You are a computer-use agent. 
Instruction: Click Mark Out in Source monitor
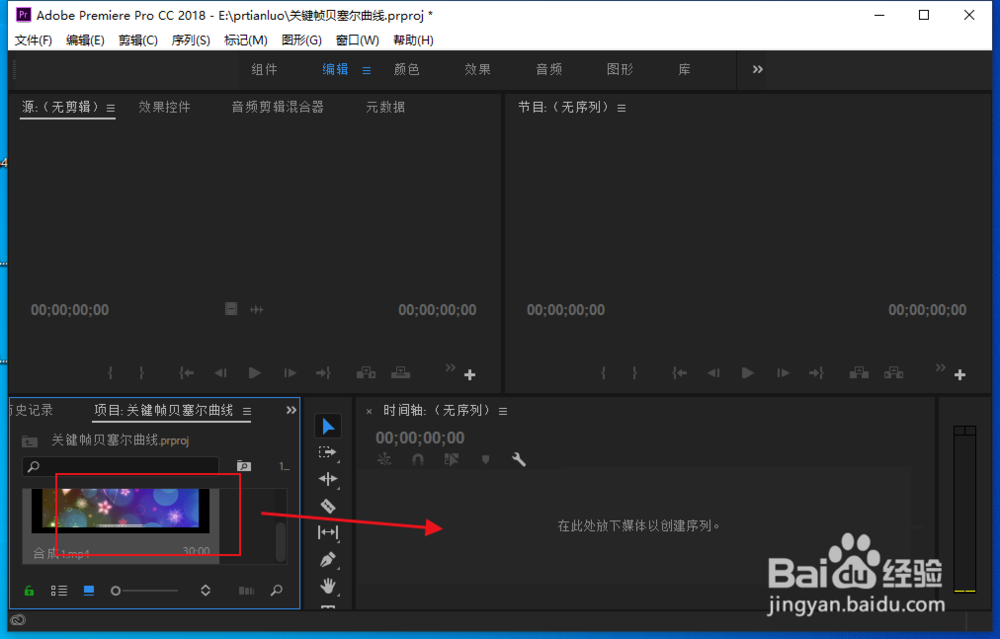tap(142, 373)
